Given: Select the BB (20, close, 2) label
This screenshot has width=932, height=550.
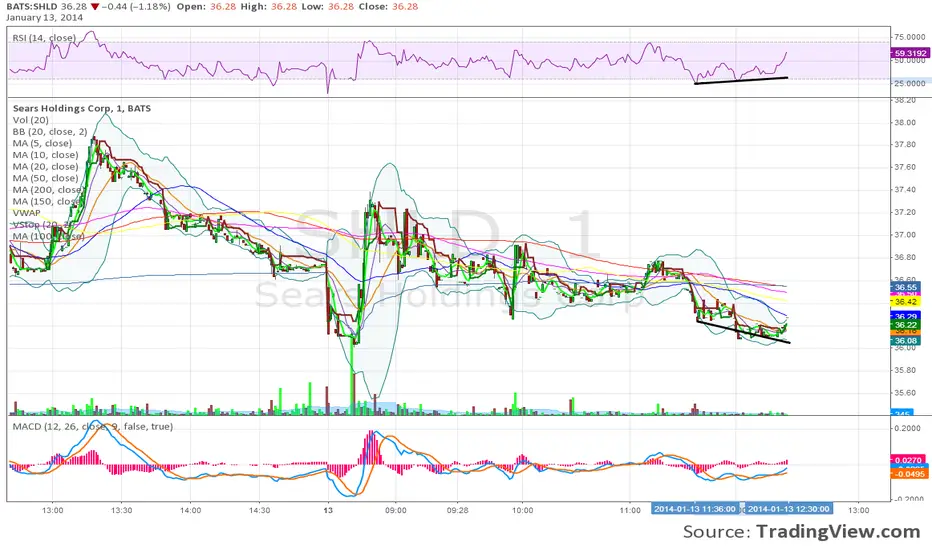Looking at the screenshot, I should (x=50, y=131).
